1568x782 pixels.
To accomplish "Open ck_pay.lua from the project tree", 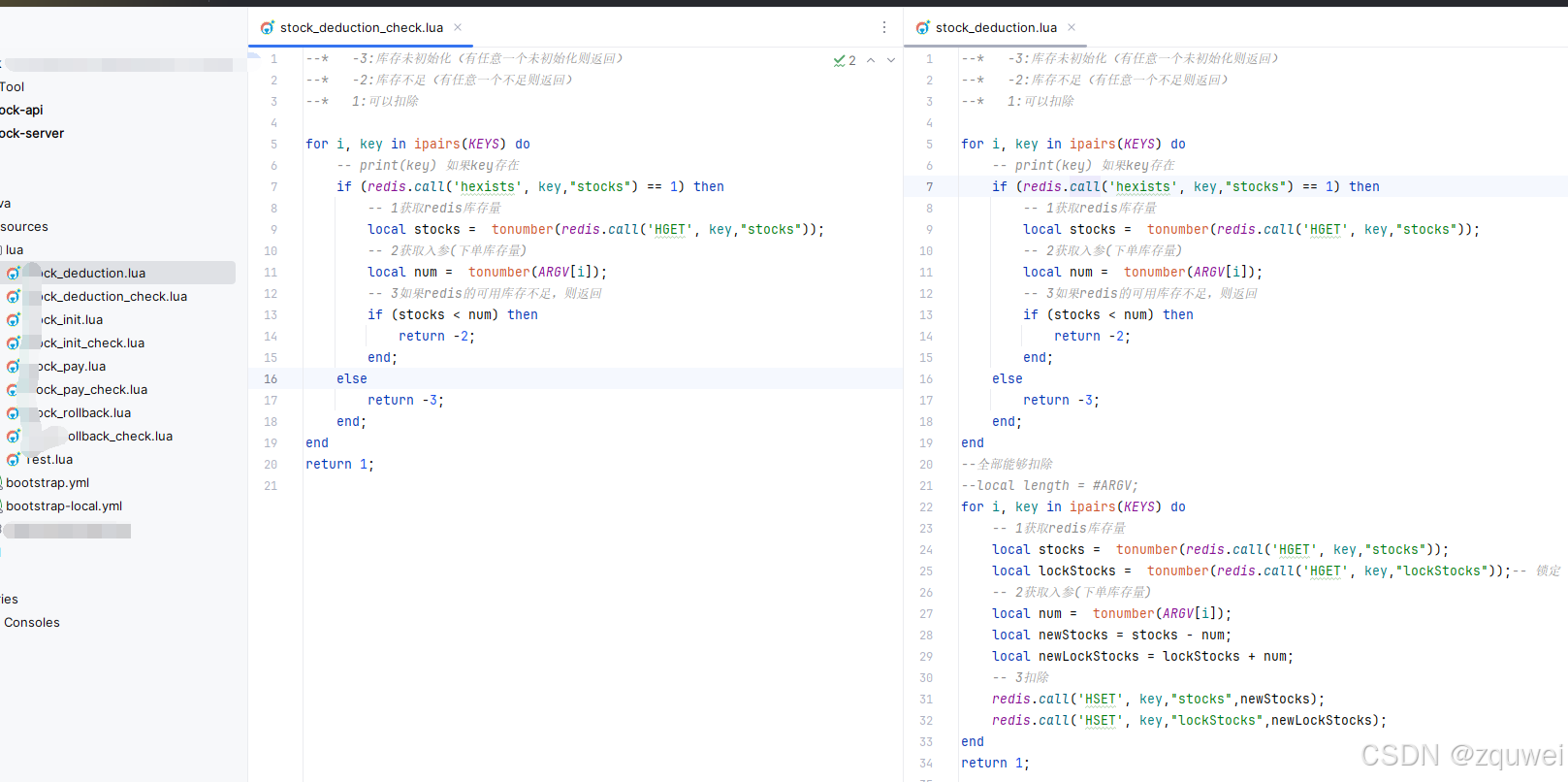I will pos(72,367).
